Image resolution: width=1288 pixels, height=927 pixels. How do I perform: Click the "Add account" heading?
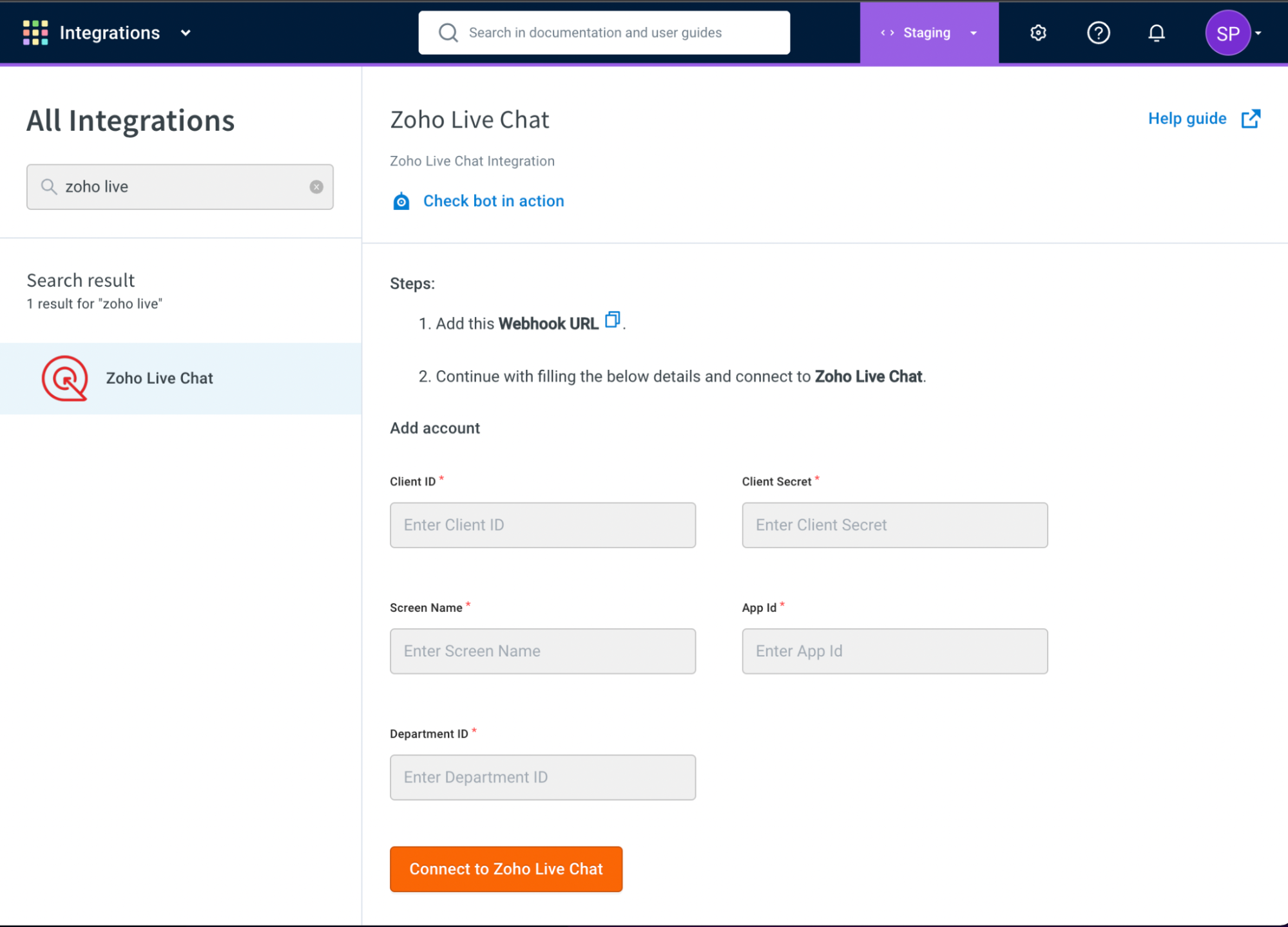(435, 428)
